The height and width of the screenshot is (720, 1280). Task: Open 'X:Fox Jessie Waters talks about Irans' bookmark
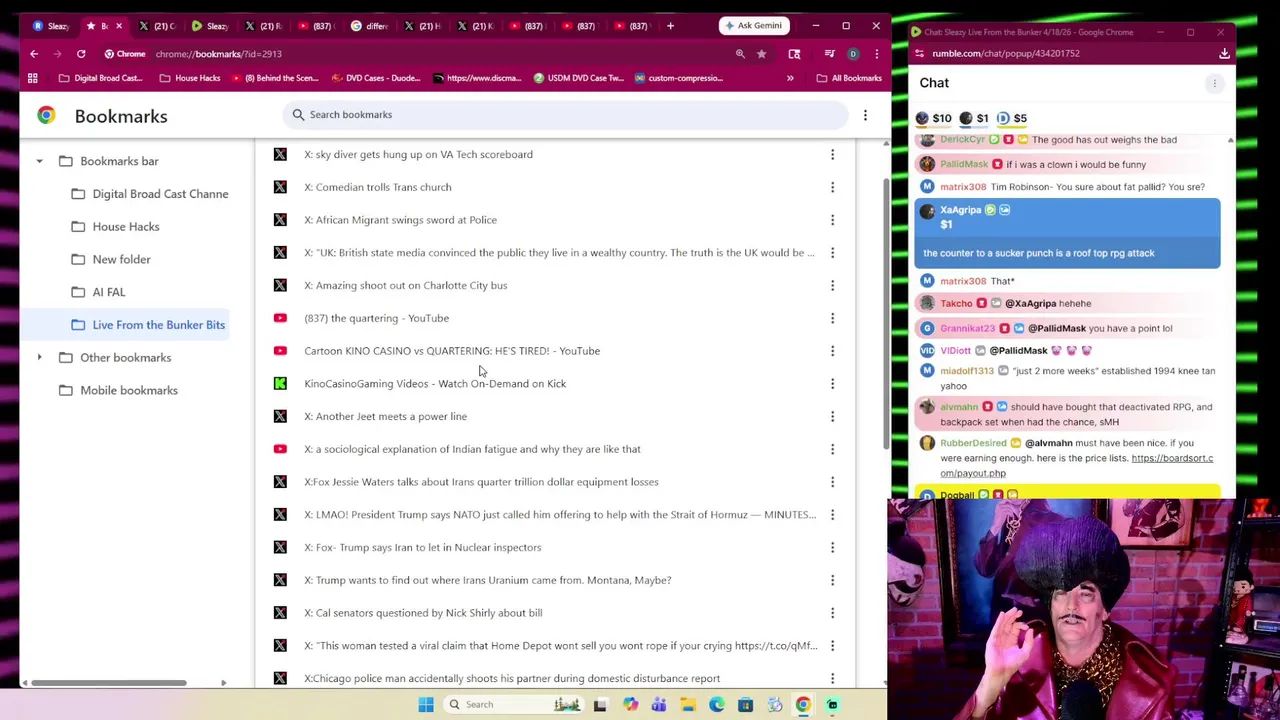[481, 482]
